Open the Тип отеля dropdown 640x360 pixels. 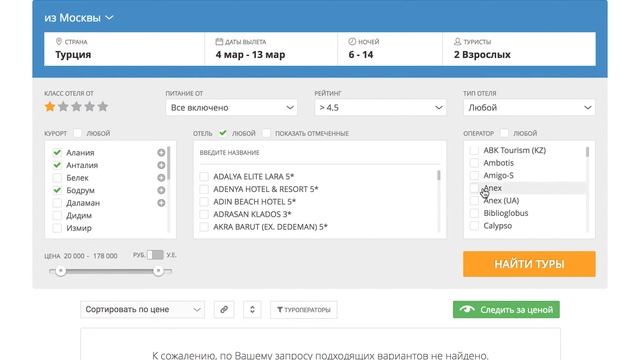(529, 108)
